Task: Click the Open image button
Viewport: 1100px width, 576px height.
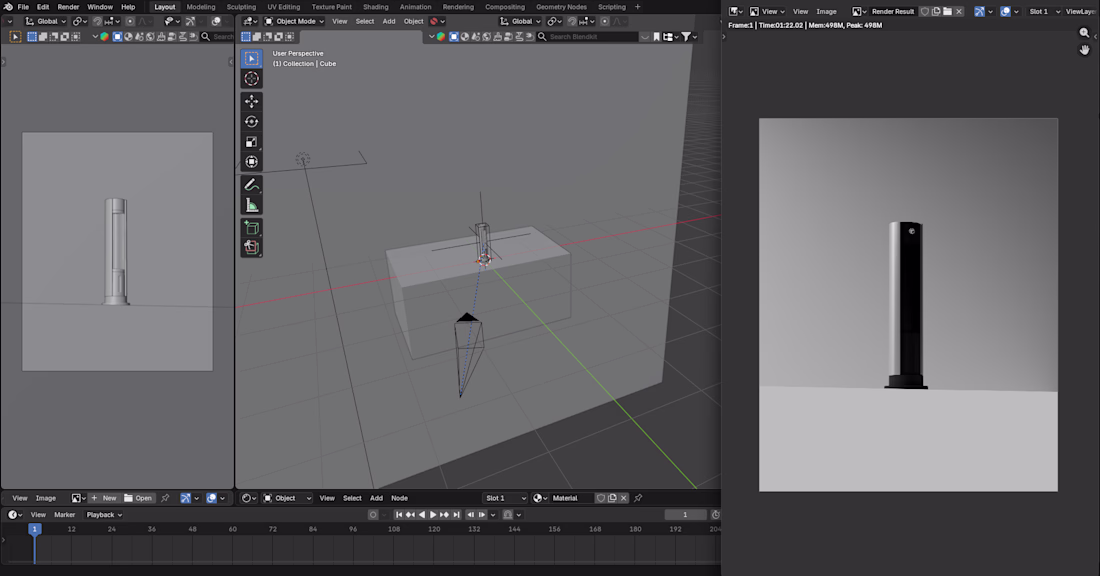Action: (138, 498)
